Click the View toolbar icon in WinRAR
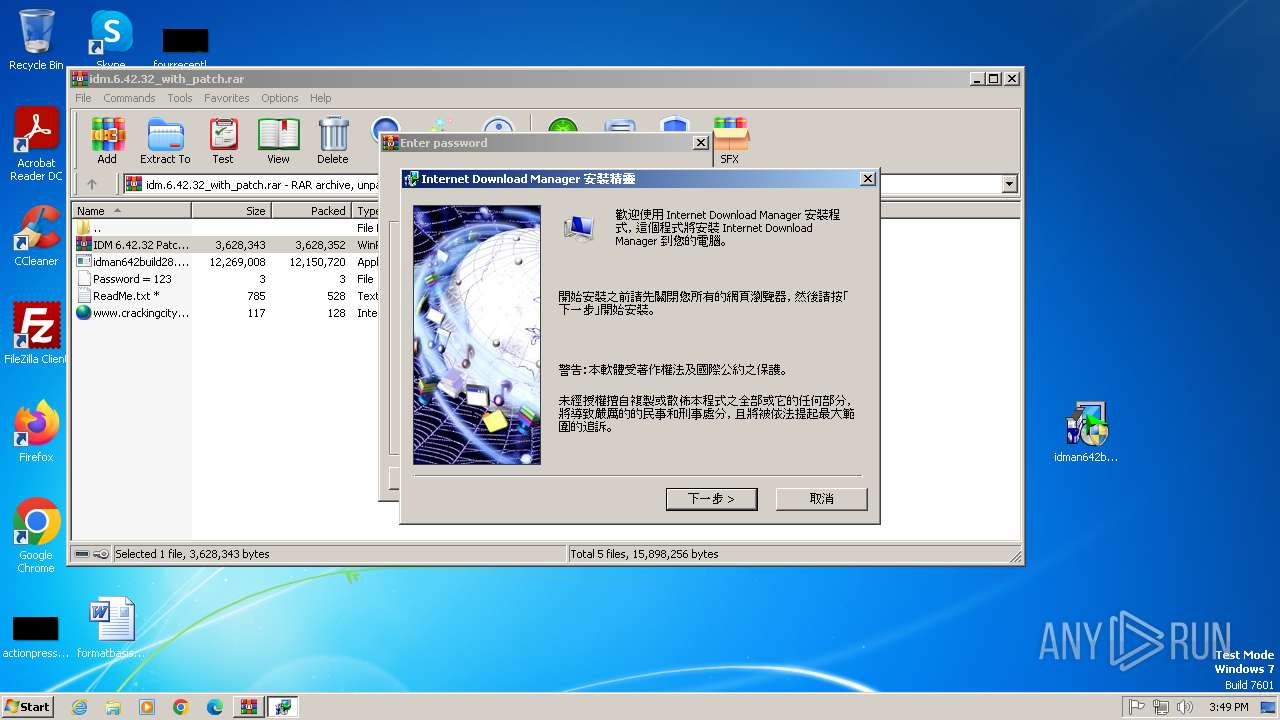This screenshot has height=720, width=1280. [278, 140]
